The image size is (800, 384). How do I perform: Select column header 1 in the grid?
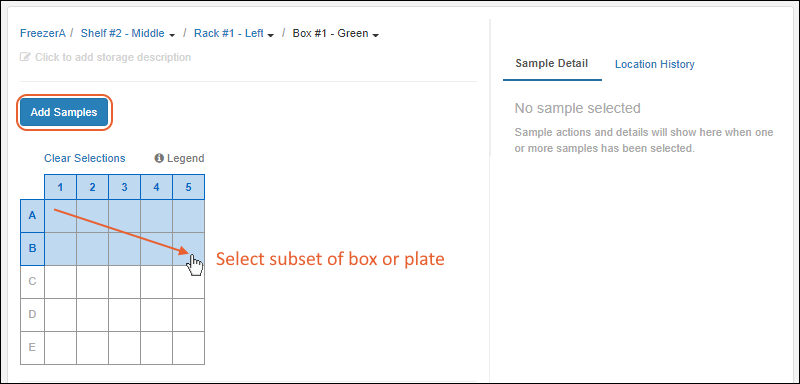coord(60,187)
